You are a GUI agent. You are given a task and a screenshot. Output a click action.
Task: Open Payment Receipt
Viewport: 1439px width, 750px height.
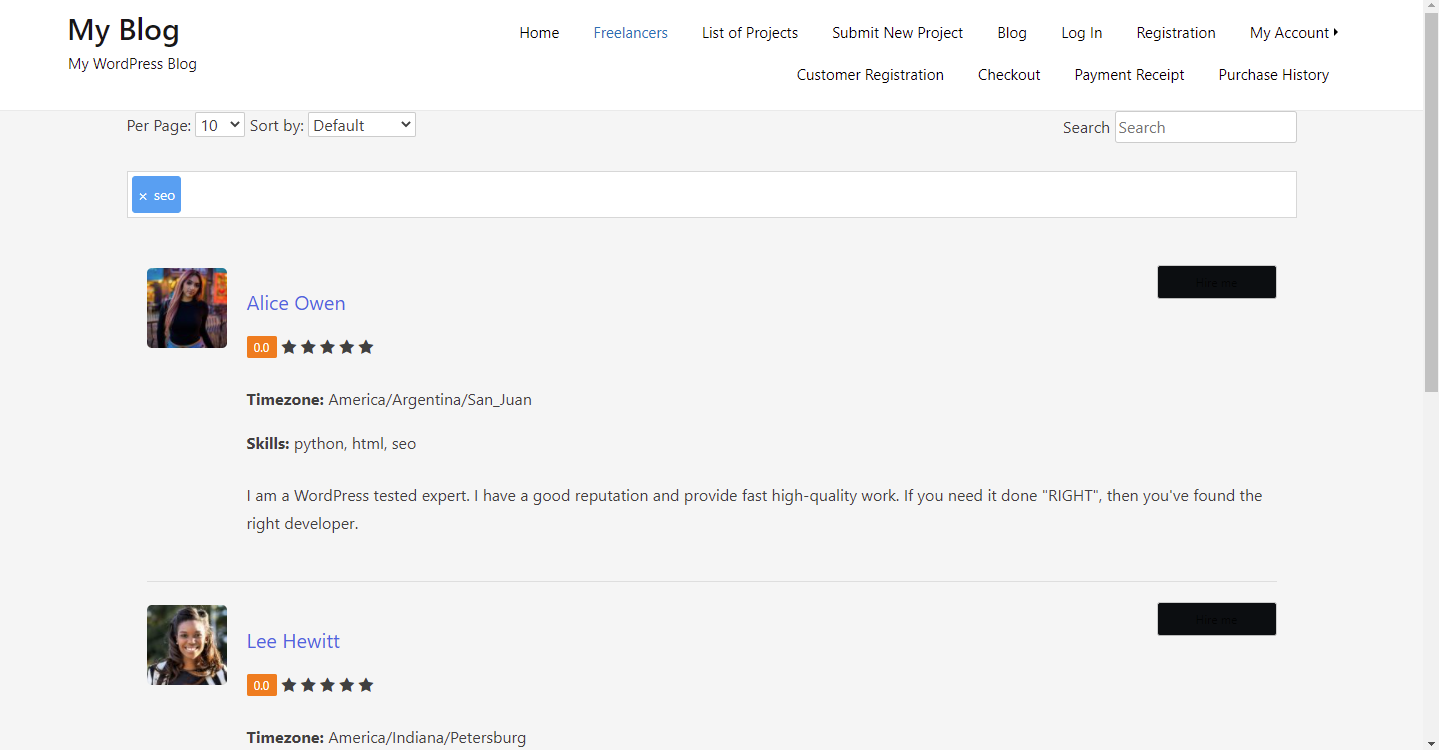[1129, 75]
